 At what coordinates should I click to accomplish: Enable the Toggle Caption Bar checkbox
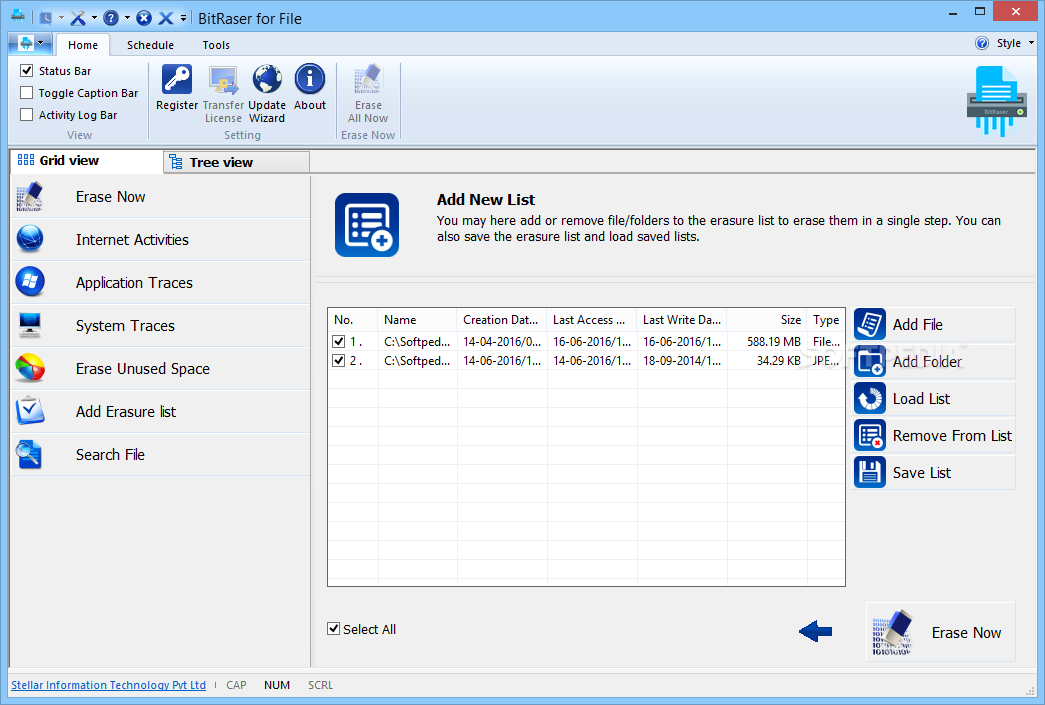pyautogui.click(x=27, y=93)
